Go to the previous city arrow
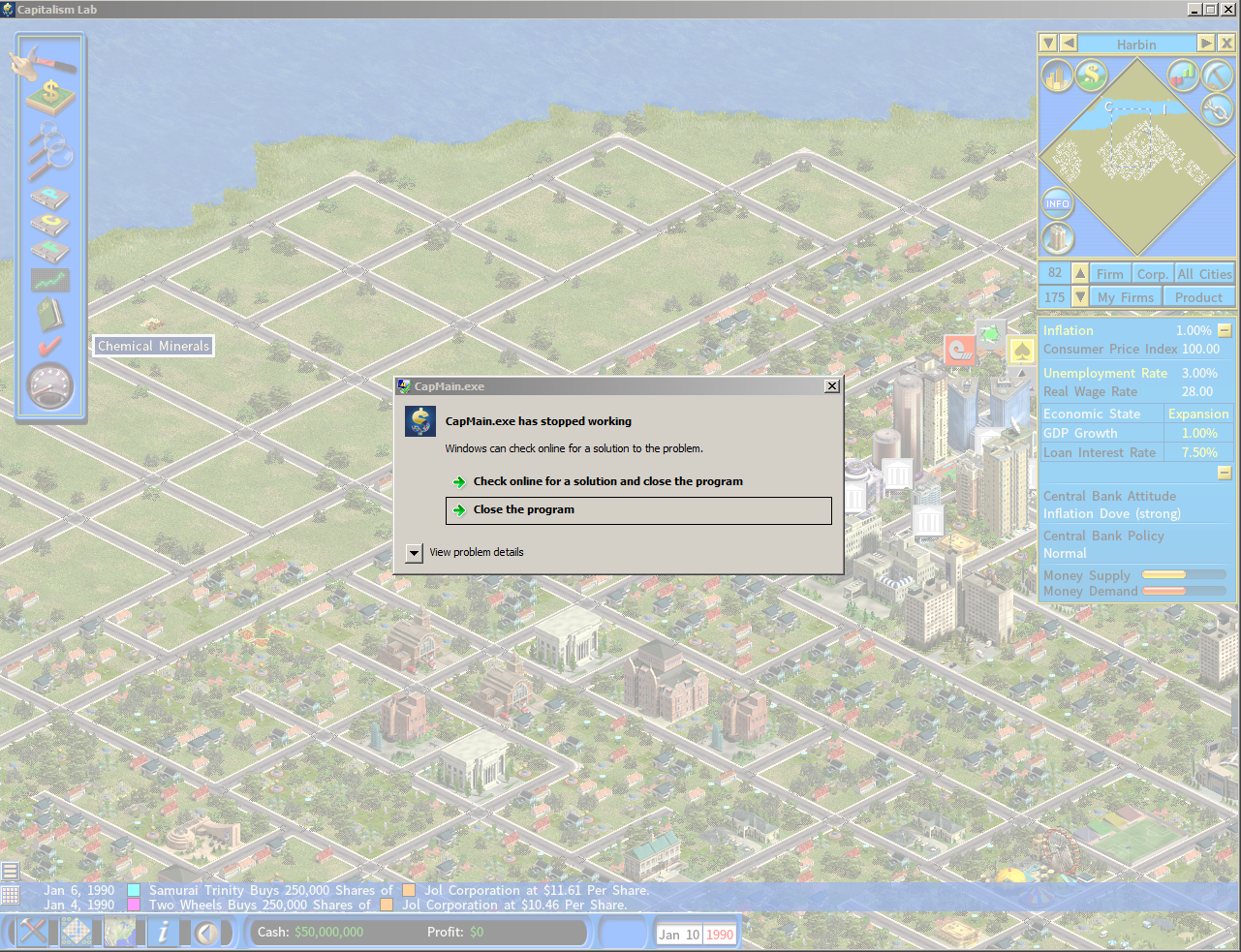1241x952 pixels. [1068, 44]
